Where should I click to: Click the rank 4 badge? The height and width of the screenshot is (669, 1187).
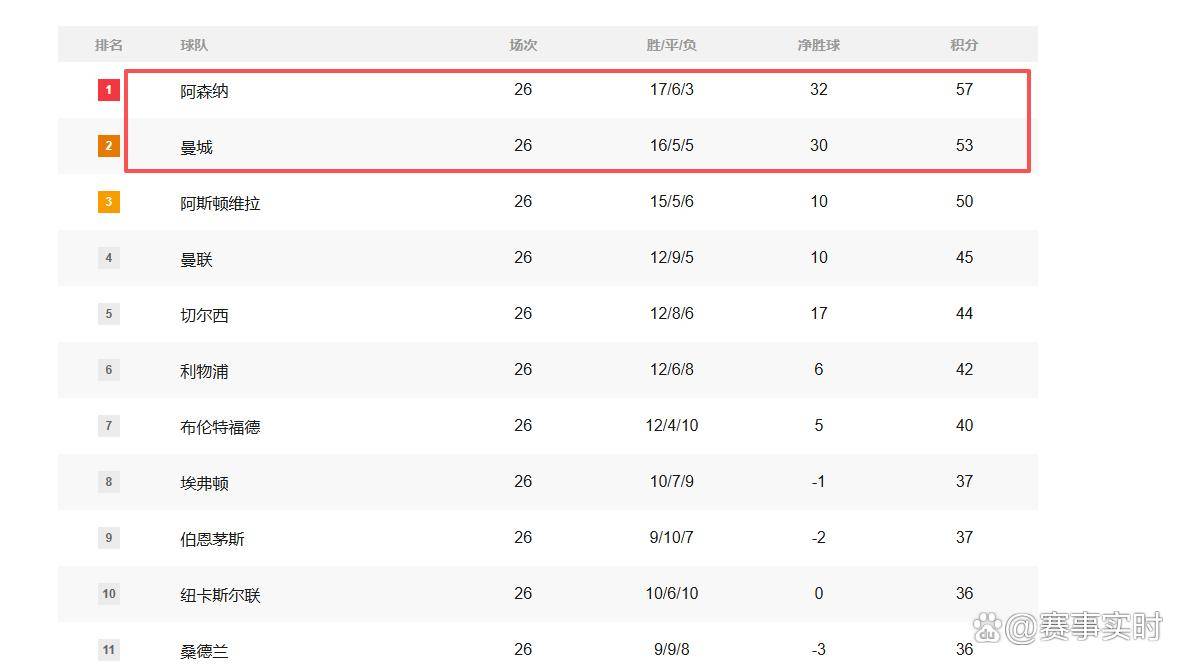click(109, 258)
